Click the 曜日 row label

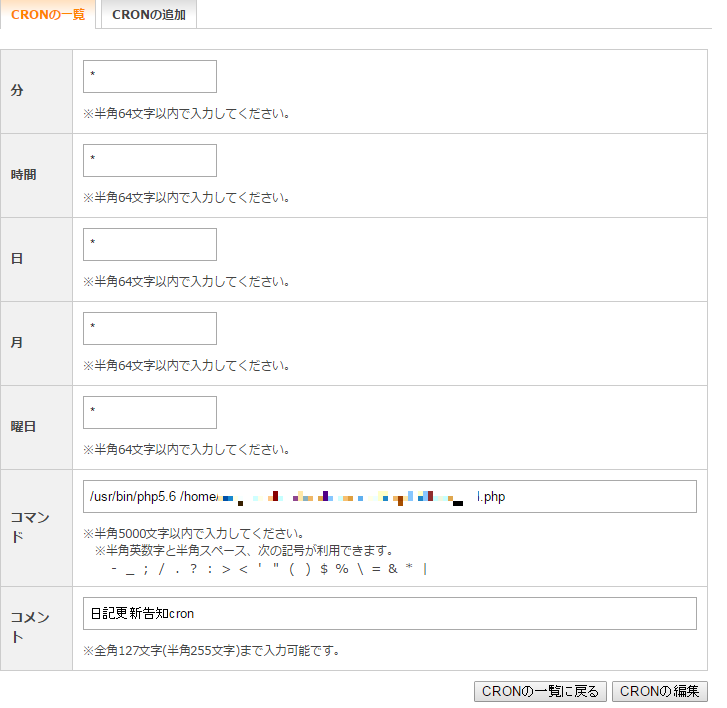click(x=23, y=427)
